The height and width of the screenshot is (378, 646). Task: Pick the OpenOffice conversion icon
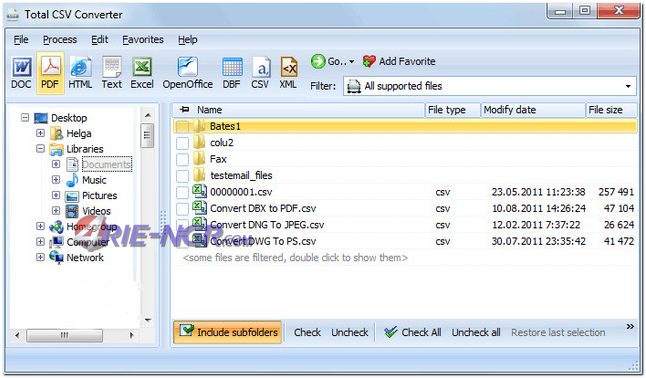tap(187, 67)
